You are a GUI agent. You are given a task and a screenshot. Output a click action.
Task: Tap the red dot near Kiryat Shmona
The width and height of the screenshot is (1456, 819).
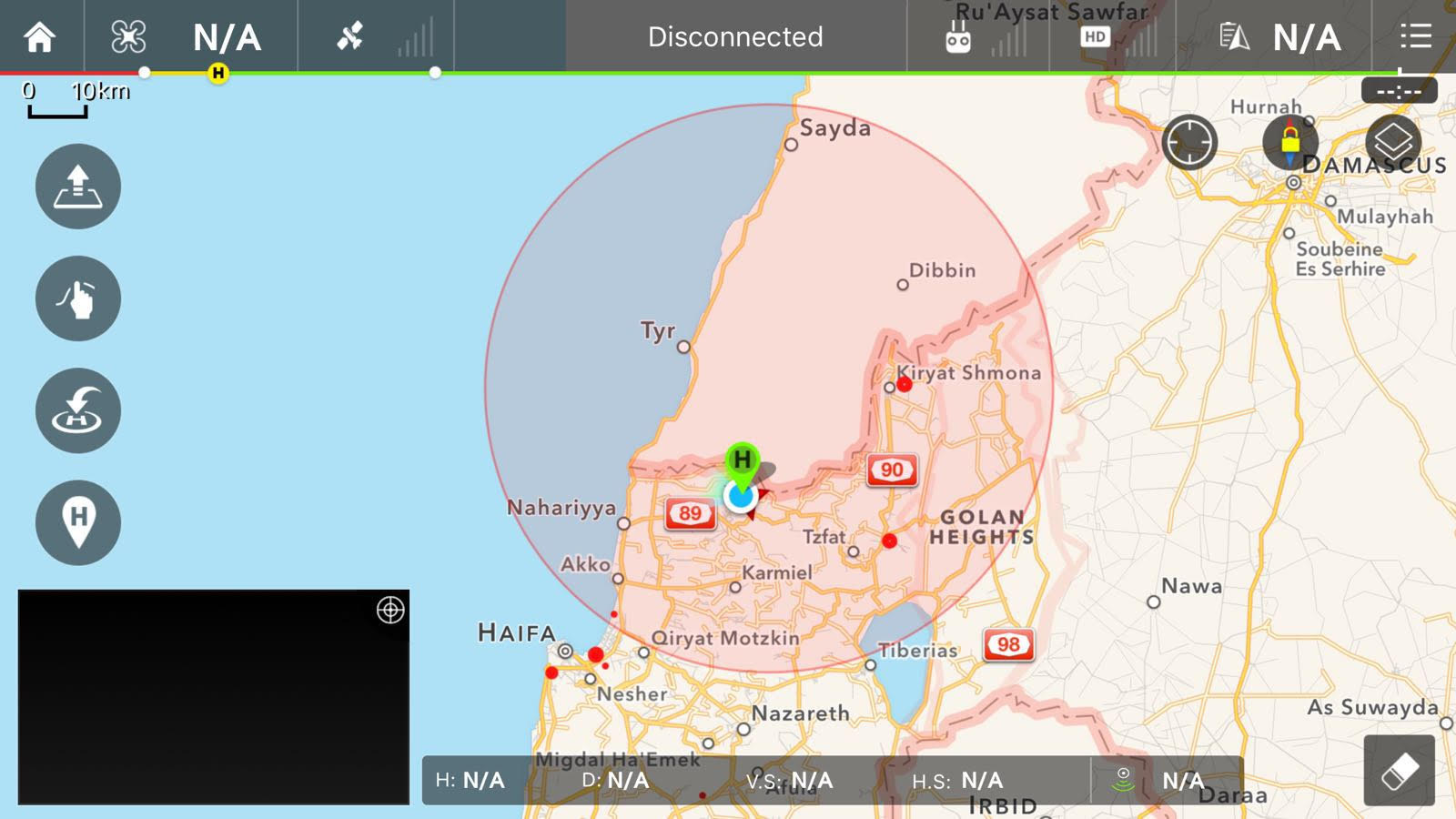904,384
